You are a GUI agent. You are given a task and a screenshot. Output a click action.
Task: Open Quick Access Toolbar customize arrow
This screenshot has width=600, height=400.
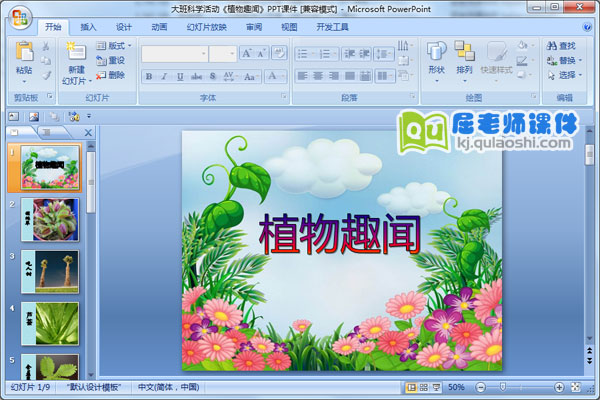point(89,116)
